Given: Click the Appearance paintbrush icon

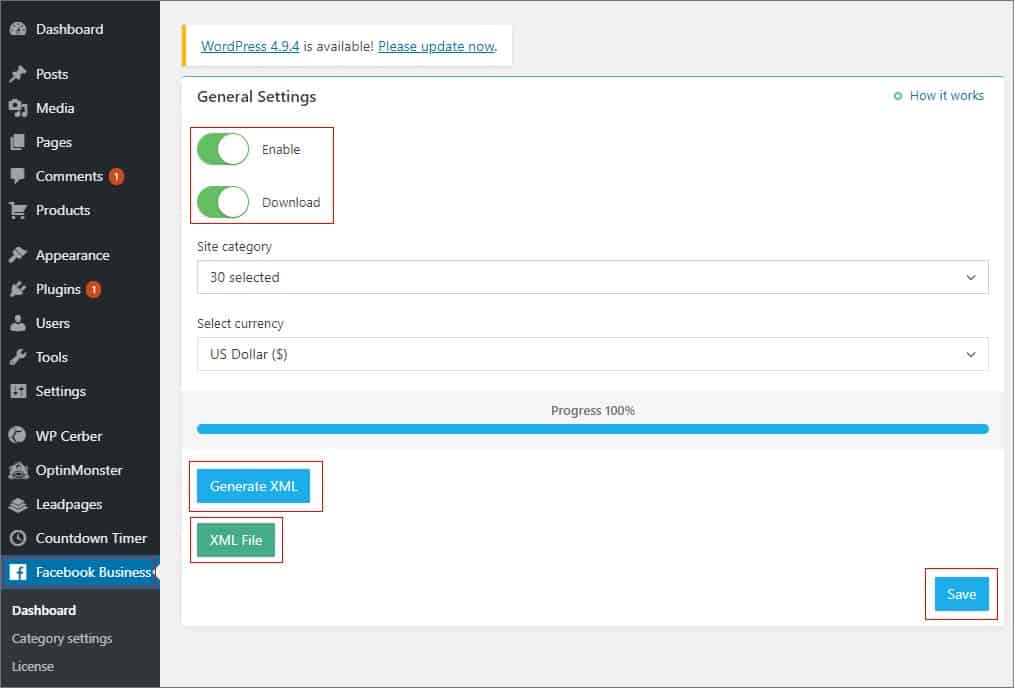Looking at the screenshot, I should pyautogui.click(x=17, y=255).
